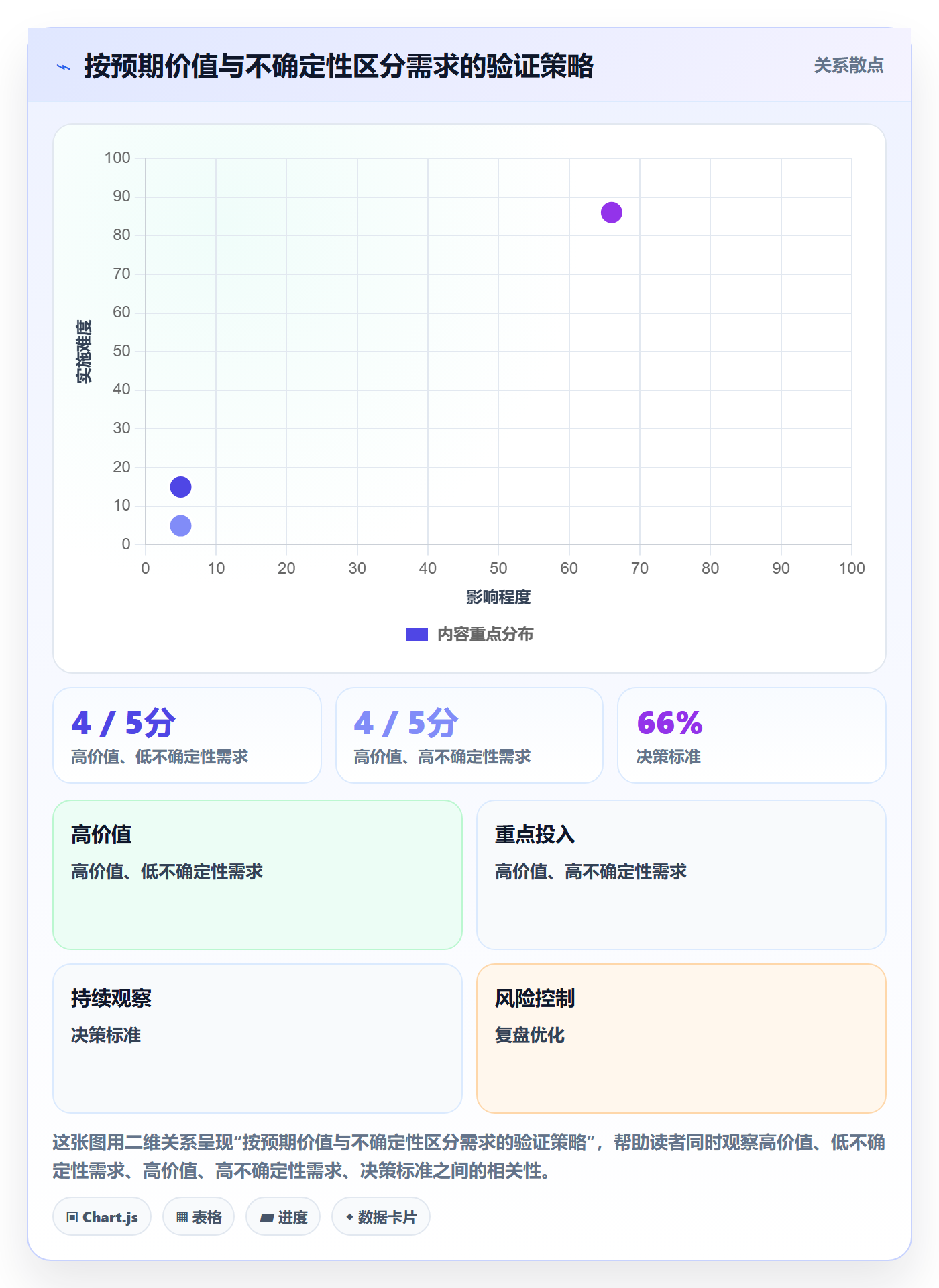The image size is (939, 1288).
Task: Click the 4 / 5分 value above 高价值、高不确定性需求
Action: click(406, 723)
